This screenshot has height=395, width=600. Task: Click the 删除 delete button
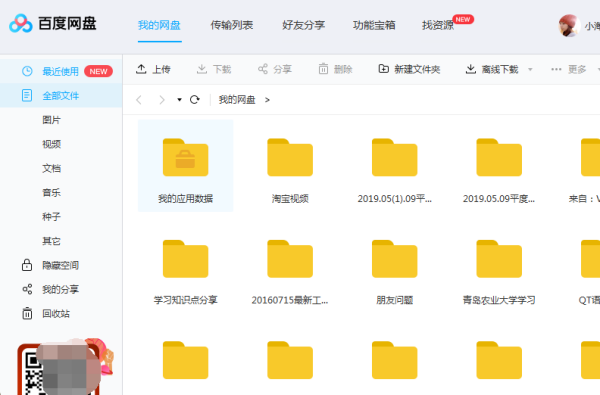(335, 69)
